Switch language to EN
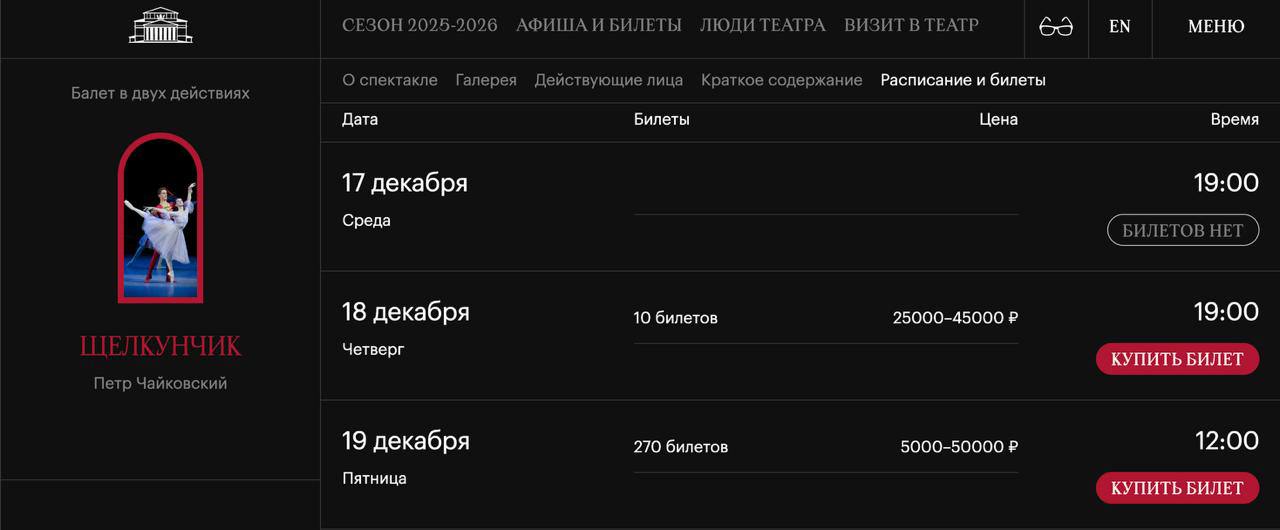 click(1120, 27)
